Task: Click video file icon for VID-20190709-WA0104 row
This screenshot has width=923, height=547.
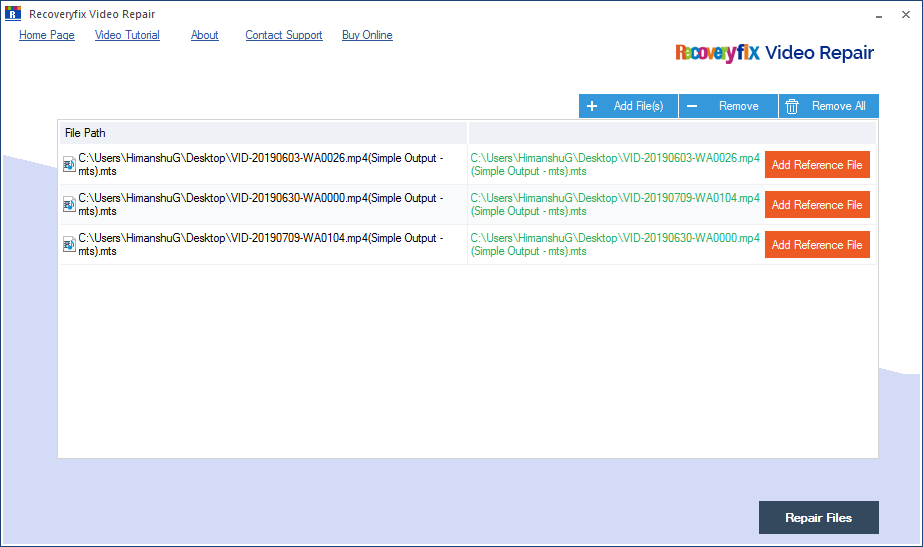Action: coord(69,245)
